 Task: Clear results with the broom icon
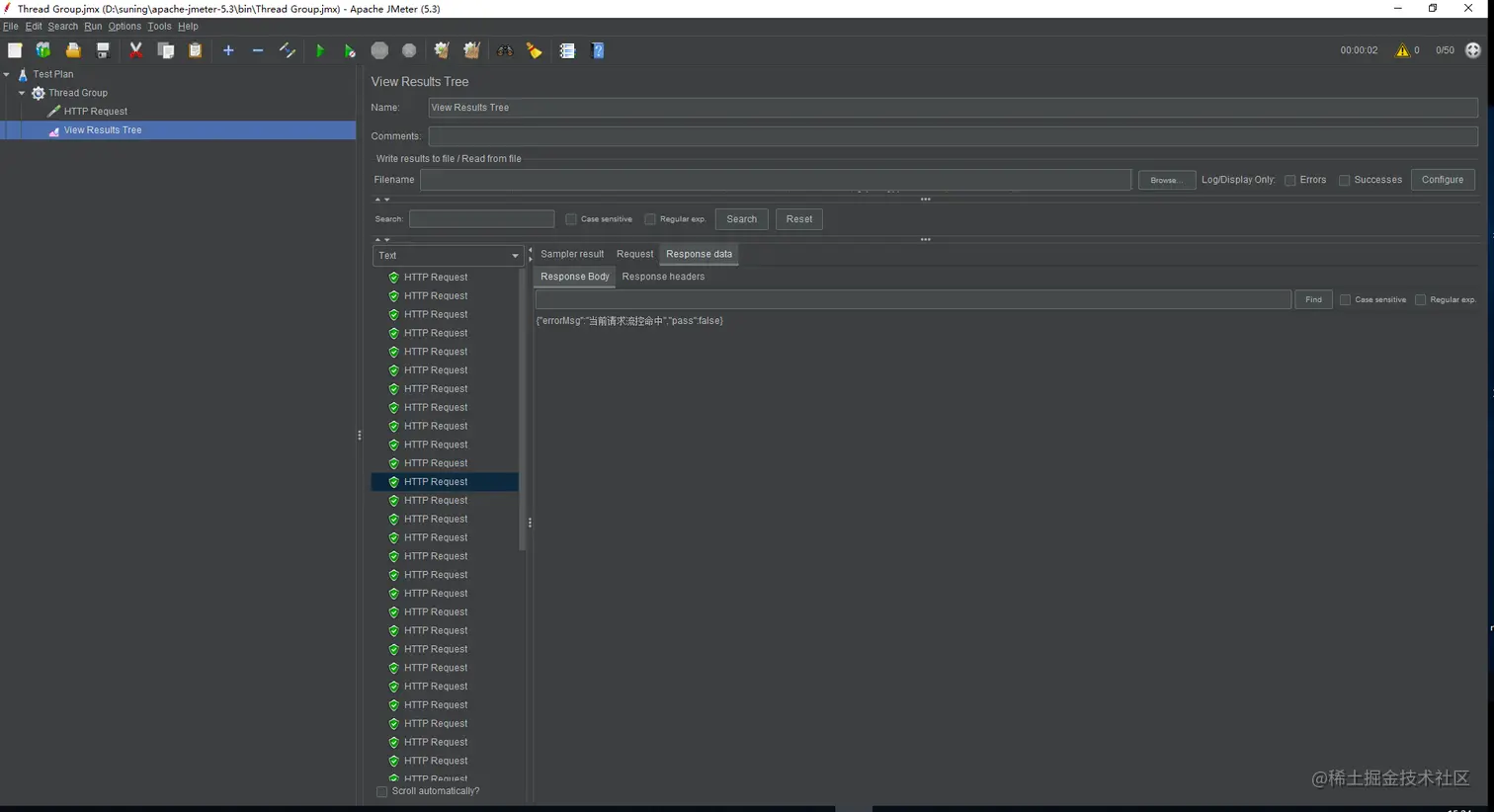click(x=442, y=50)
